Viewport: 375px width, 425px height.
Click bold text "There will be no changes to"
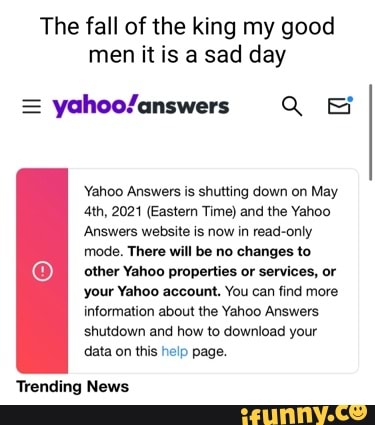[x=219, y=252]
